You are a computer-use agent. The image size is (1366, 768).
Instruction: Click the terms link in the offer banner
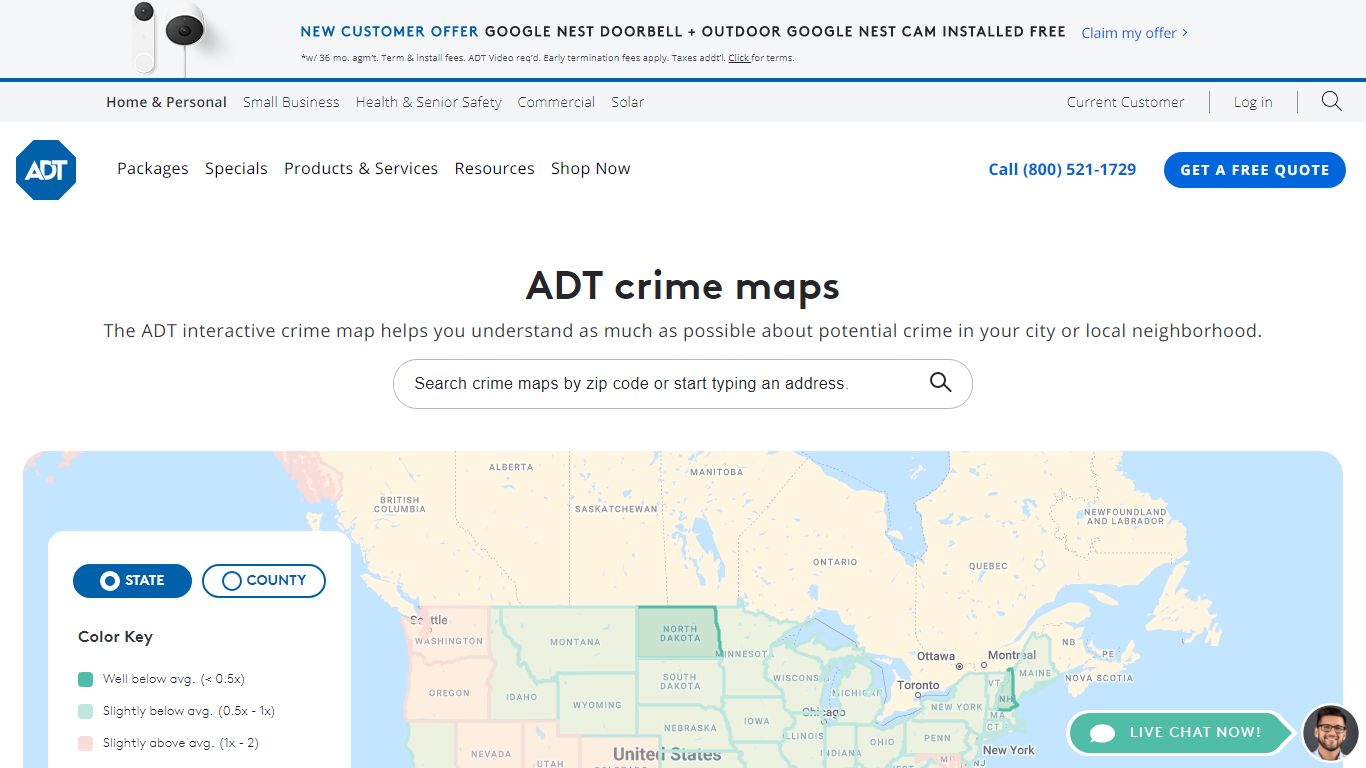[739, 58]
